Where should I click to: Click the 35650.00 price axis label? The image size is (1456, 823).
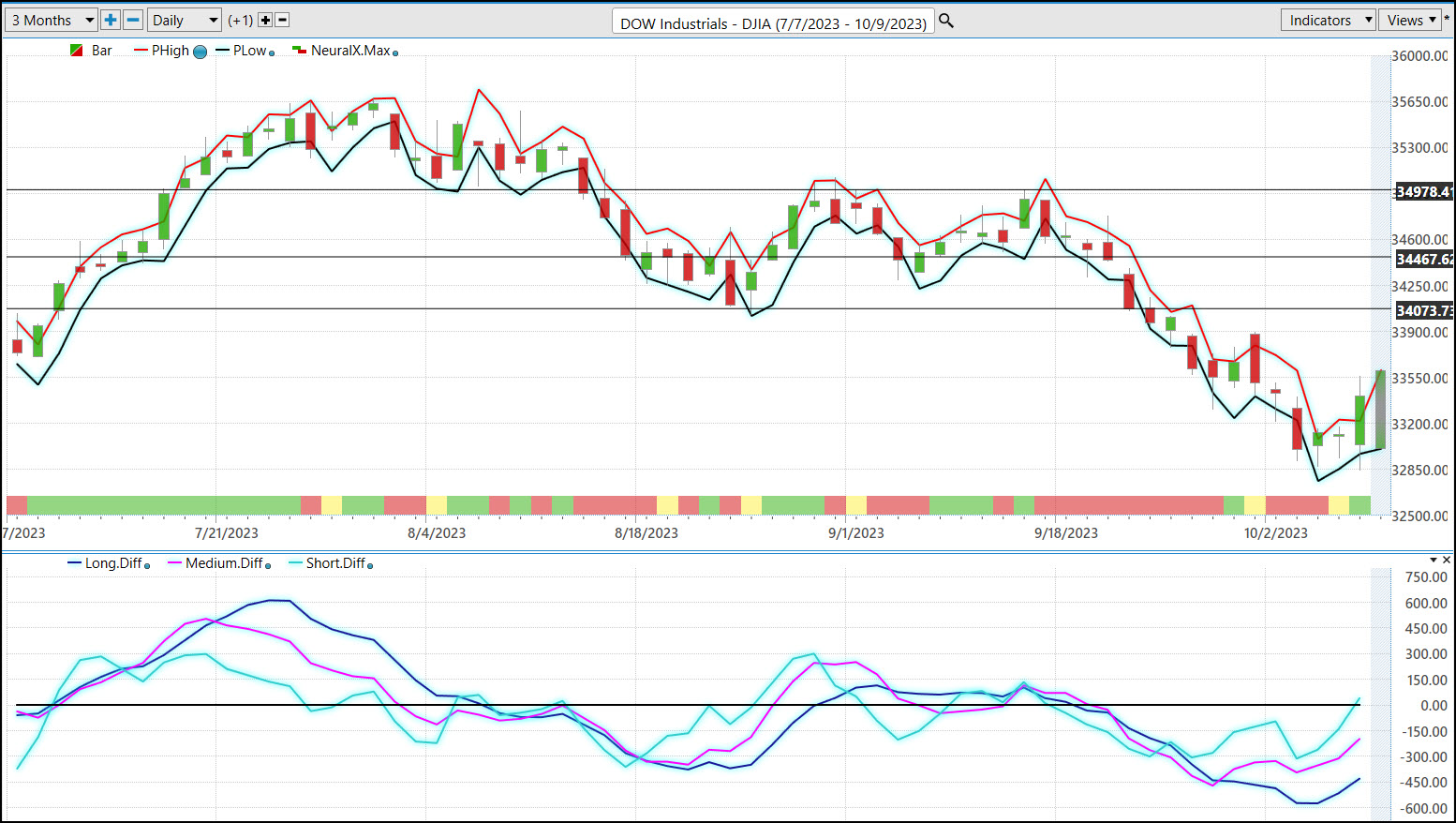pos(1420,102)
